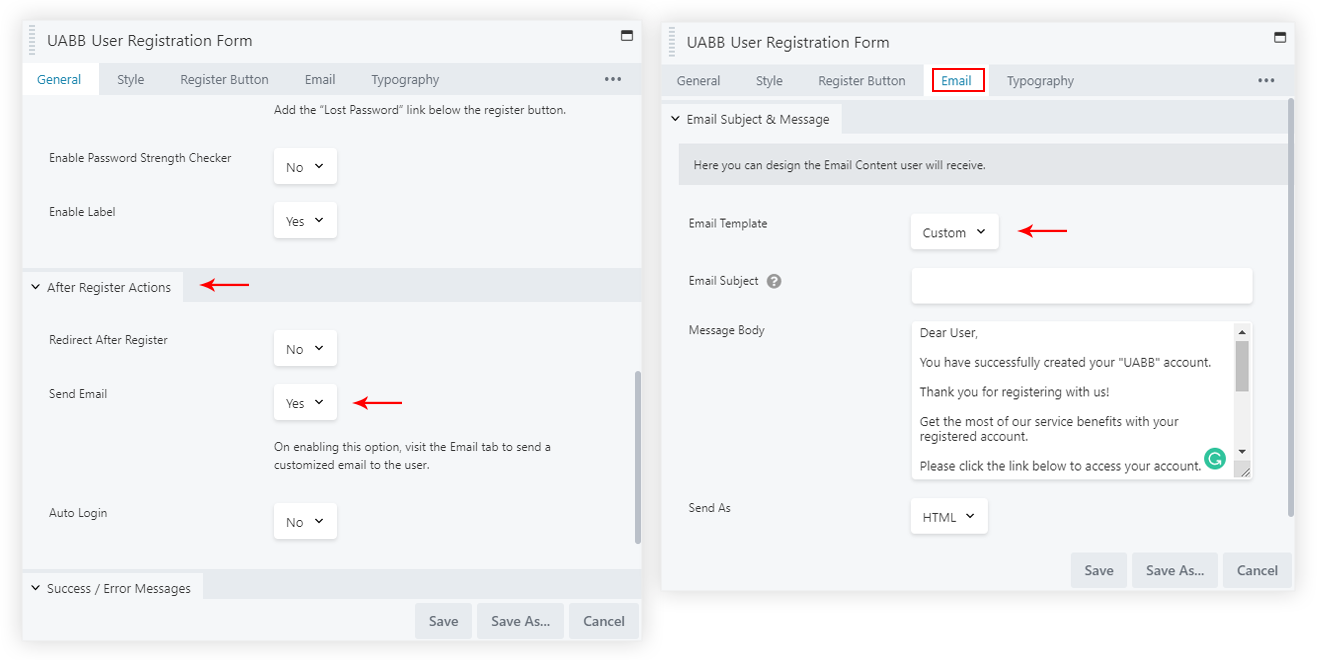Click Save in the right panel
The width and height of the screenshot is (1317, 660).
(1098, 570)
